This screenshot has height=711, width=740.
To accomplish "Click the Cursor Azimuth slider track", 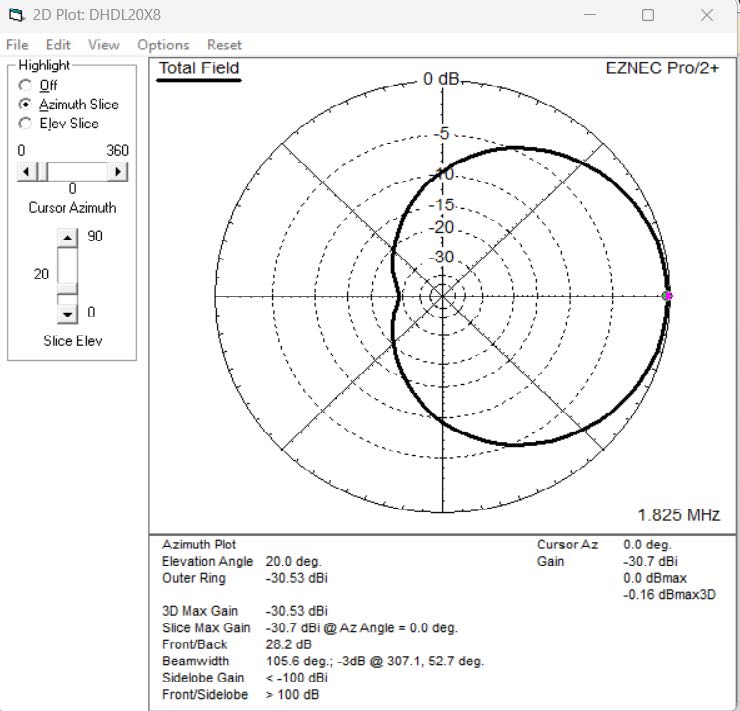I will 73,172.
